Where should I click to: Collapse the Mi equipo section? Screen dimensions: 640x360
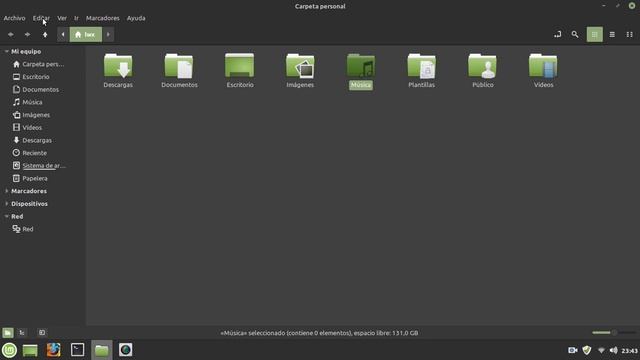click(7, 51)
